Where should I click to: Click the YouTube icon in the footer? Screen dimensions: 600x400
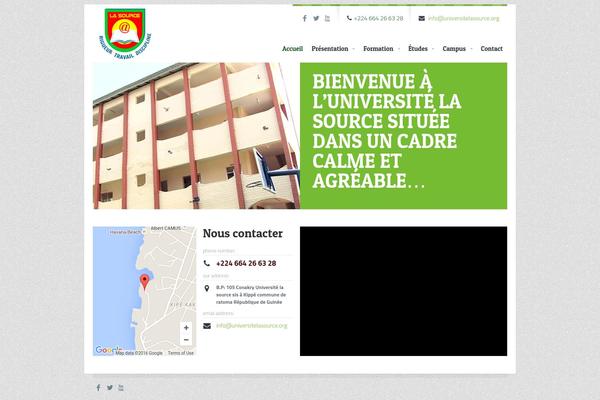(x=121, y=387)
